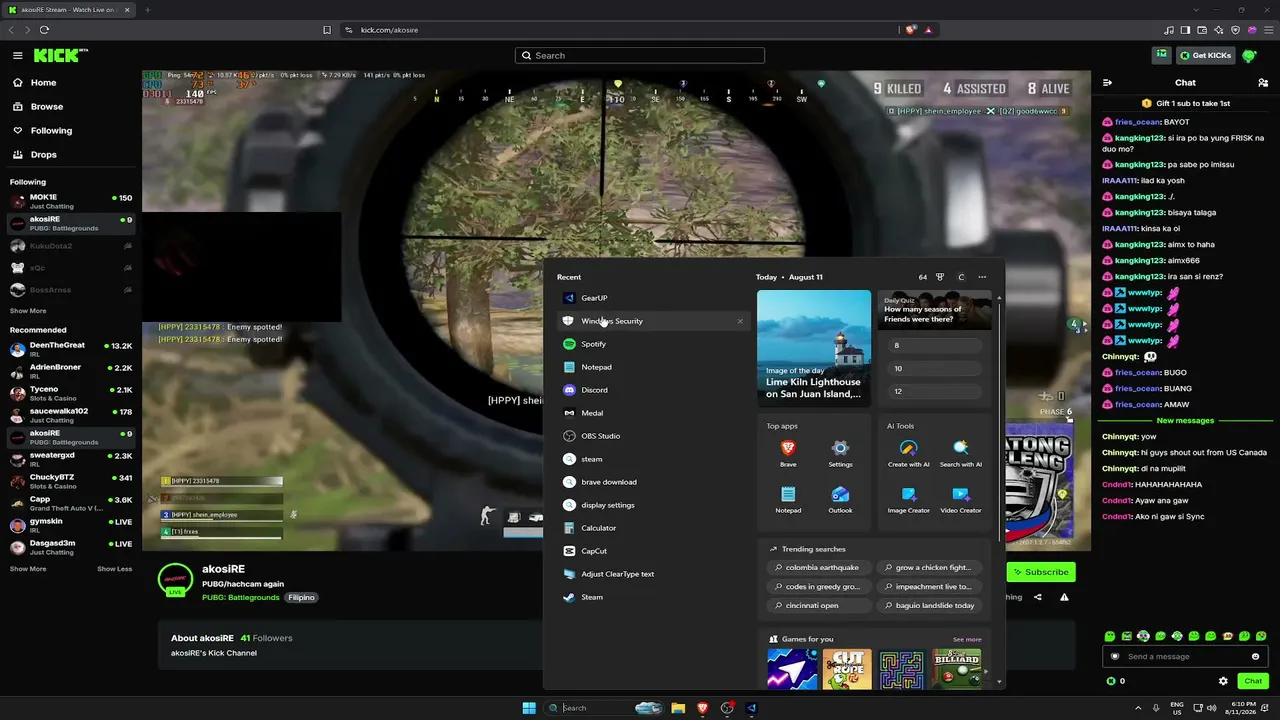Collapse the list with Show Less under Recommended

click(114, 569)
